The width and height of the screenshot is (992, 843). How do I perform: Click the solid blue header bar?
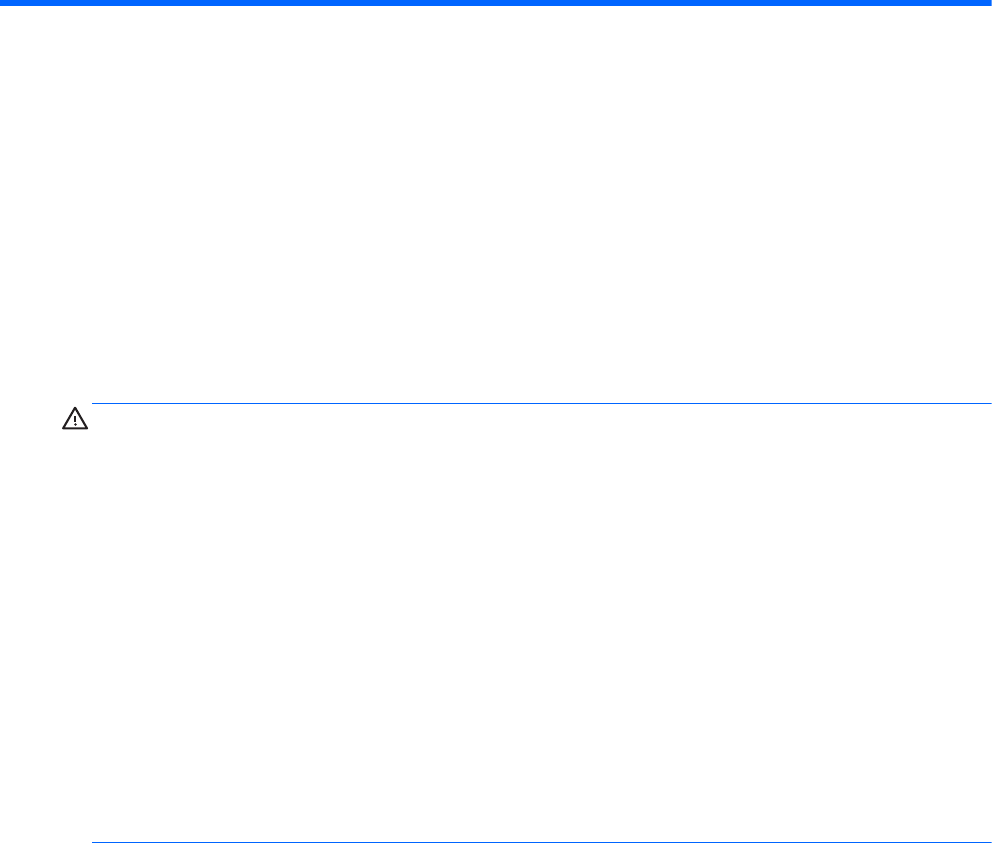tap(496, 3)
